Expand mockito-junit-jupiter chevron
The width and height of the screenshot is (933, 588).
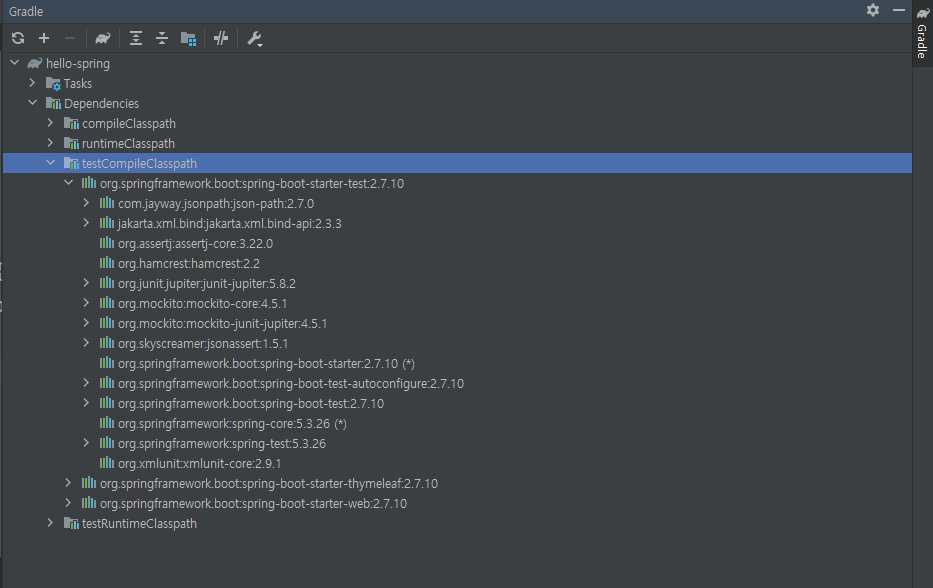pyautogui.click(x=86, y=323)
